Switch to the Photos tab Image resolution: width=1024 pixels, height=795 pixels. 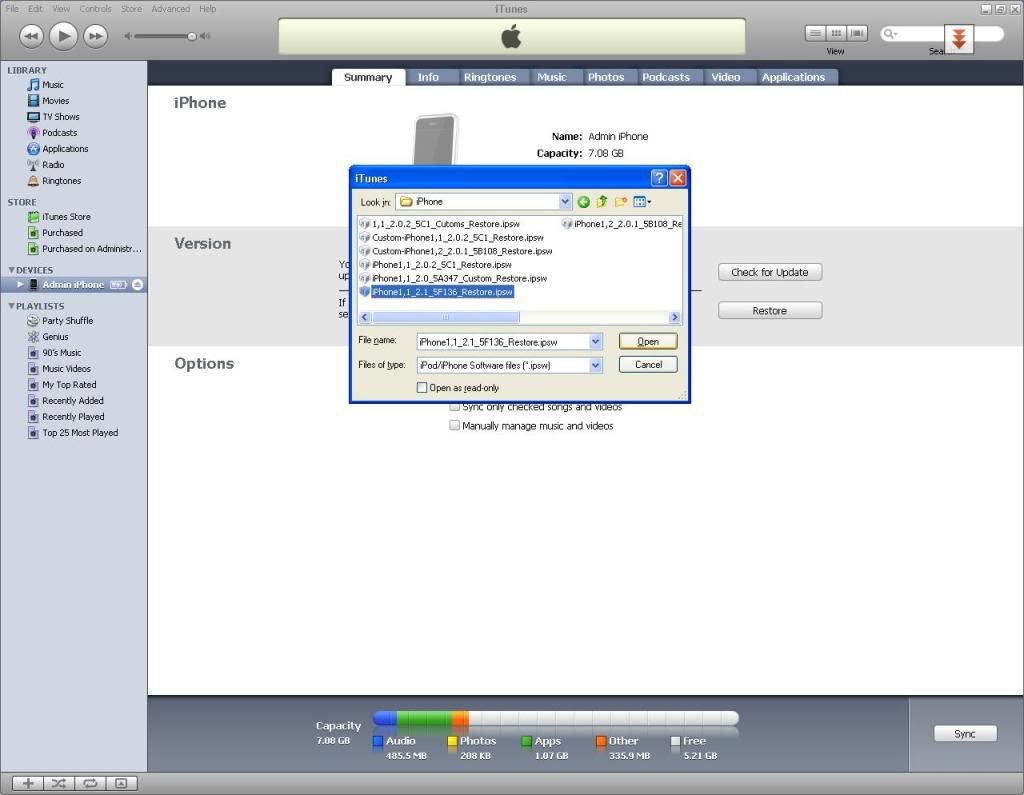point(606,77)
